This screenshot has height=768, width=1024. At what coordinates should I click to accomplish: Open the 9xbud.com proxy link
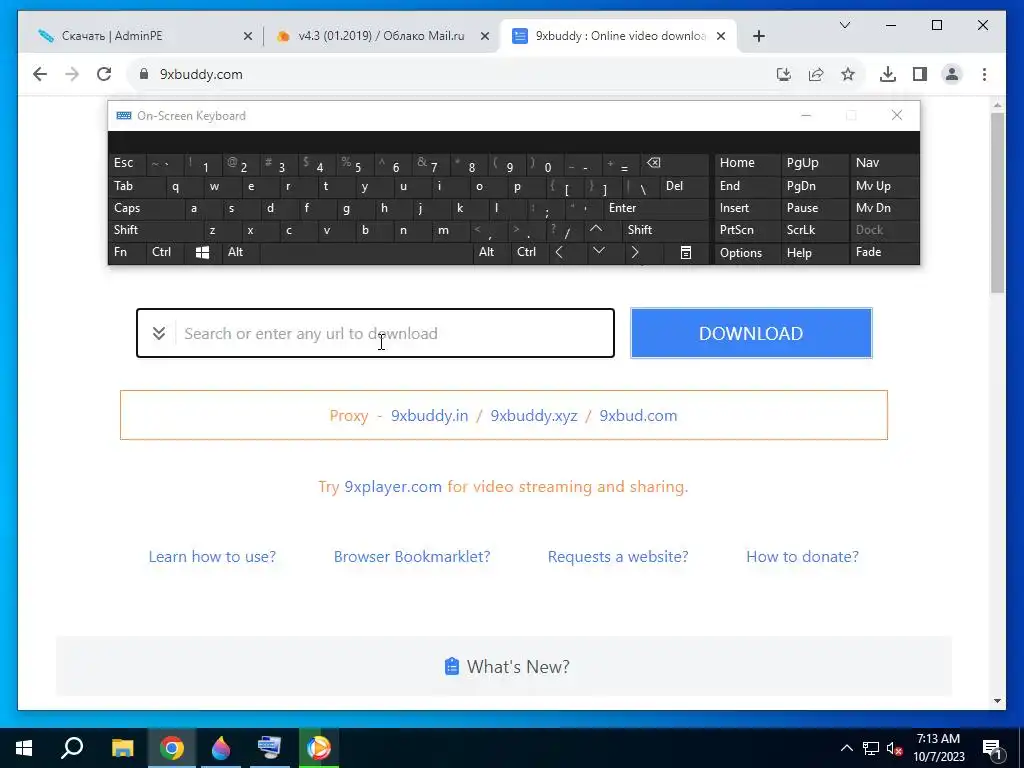click(x=638, y=415)
